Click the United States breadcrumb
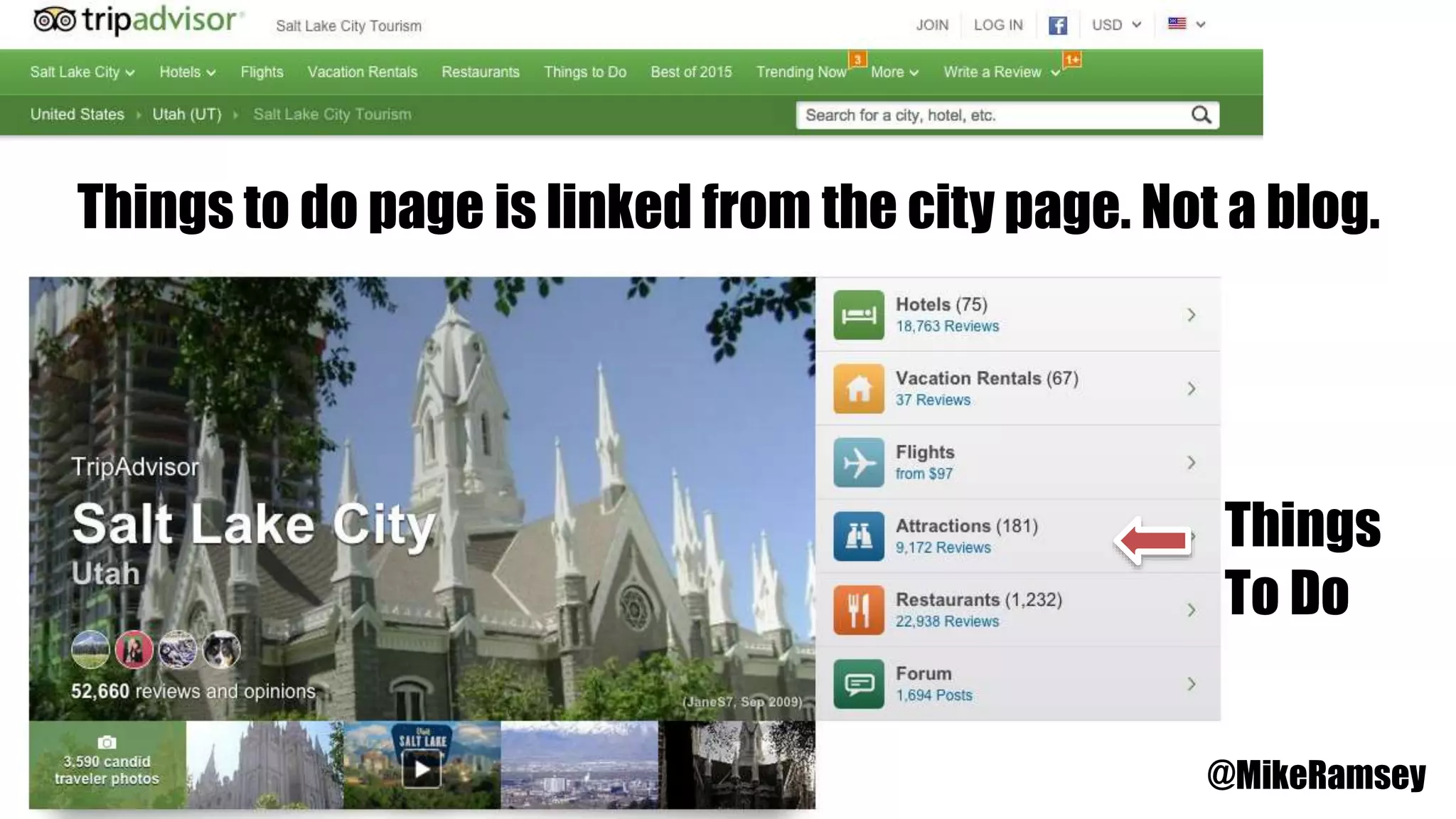The width and height of the screenshot is (1456, 819). pos(77,114)
